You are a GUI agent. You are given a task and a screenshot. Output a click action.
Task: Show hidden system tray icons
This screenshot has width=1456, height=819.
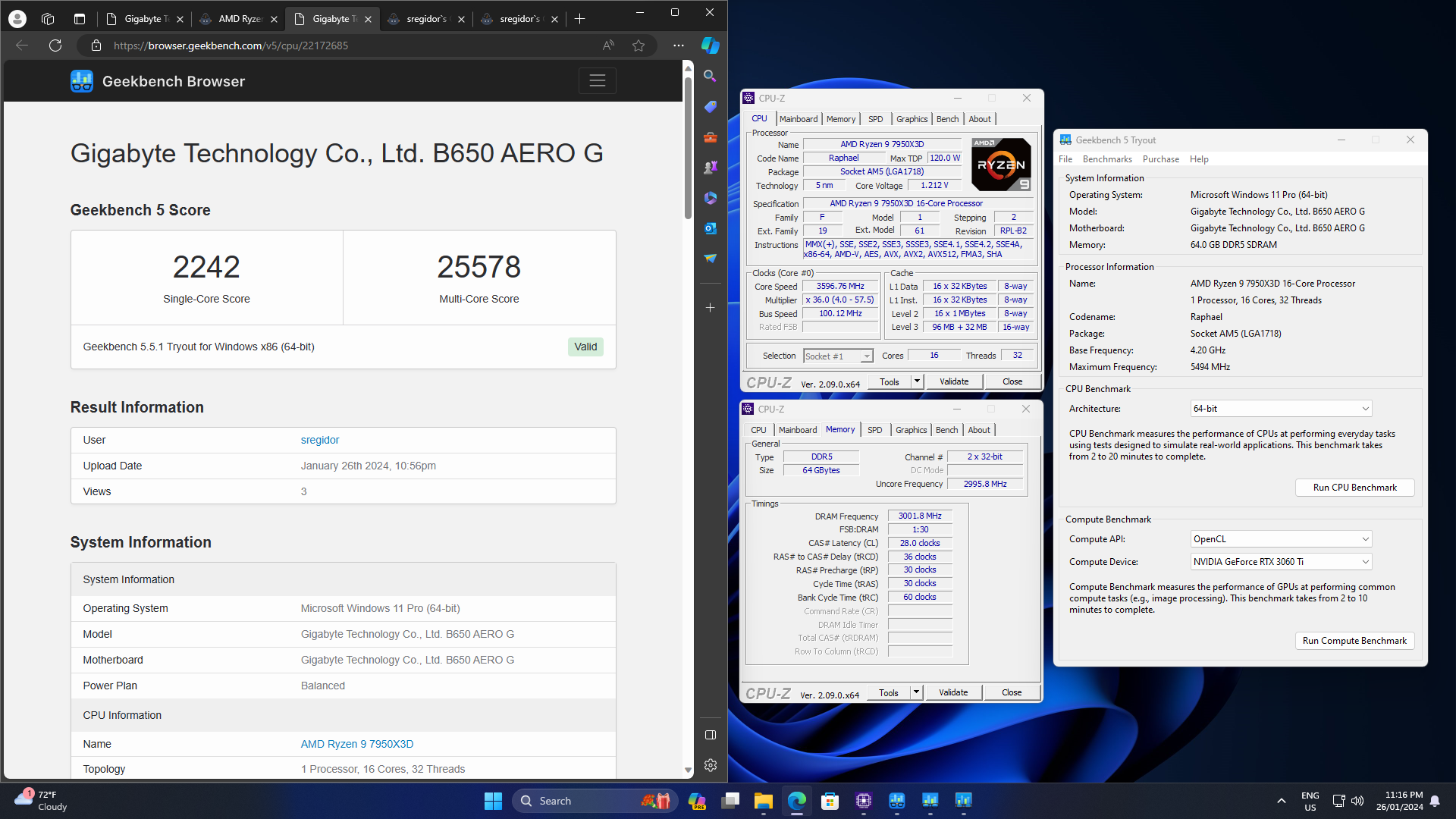point(1282,801)
